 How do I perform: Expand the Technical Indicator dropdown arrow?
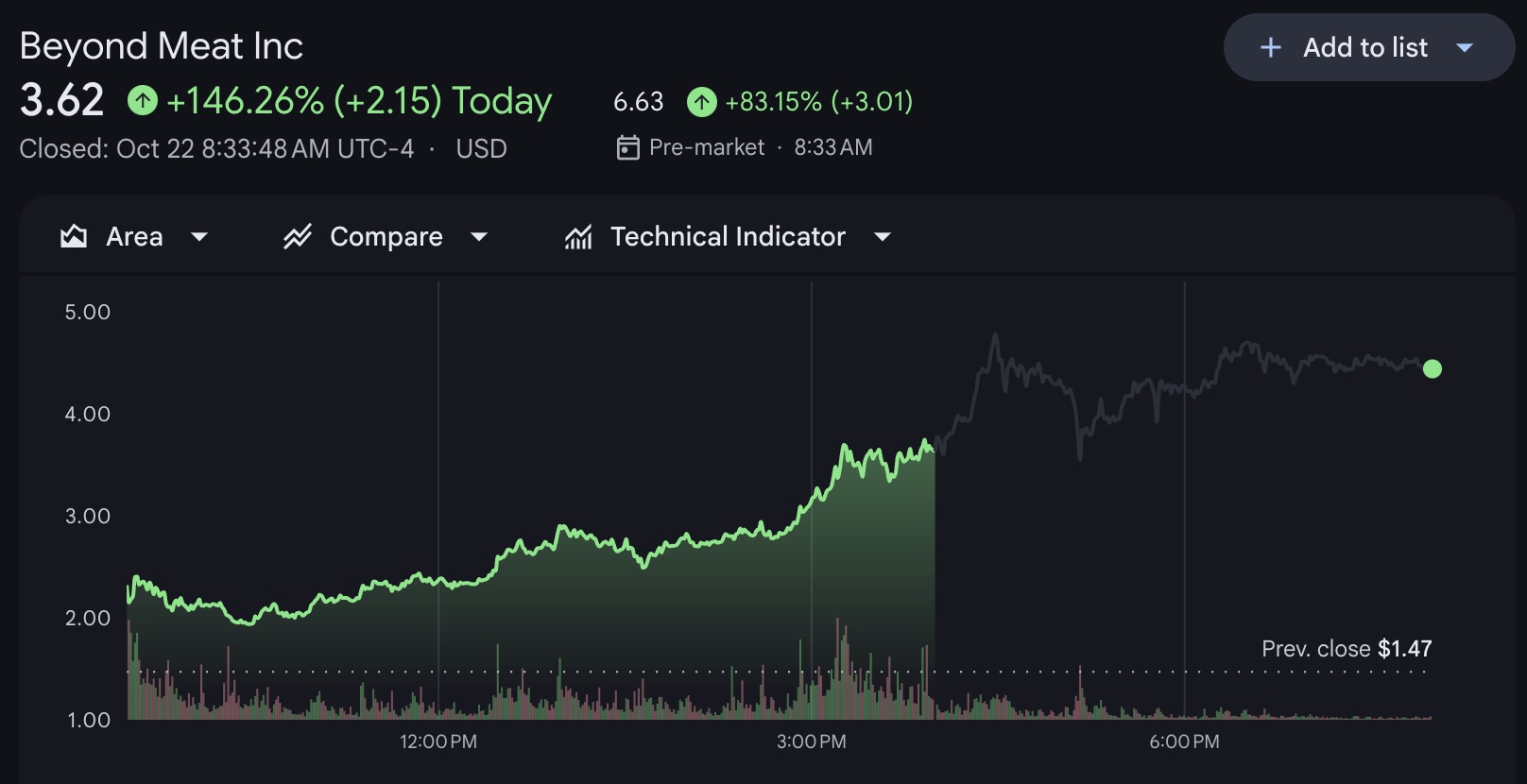click(x=883, y=236)
